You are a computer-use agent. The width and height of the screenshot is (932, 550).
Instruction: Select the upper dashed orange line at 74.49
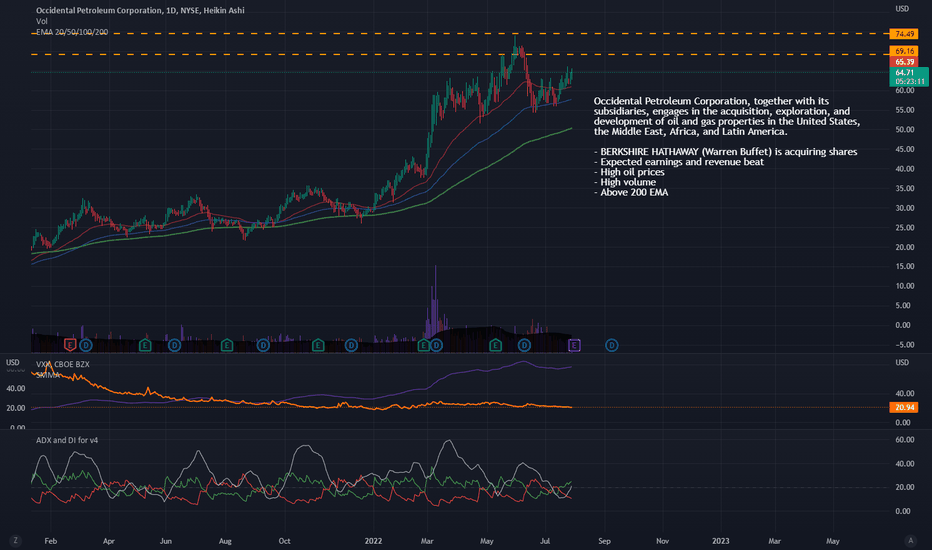coord(459,34)
